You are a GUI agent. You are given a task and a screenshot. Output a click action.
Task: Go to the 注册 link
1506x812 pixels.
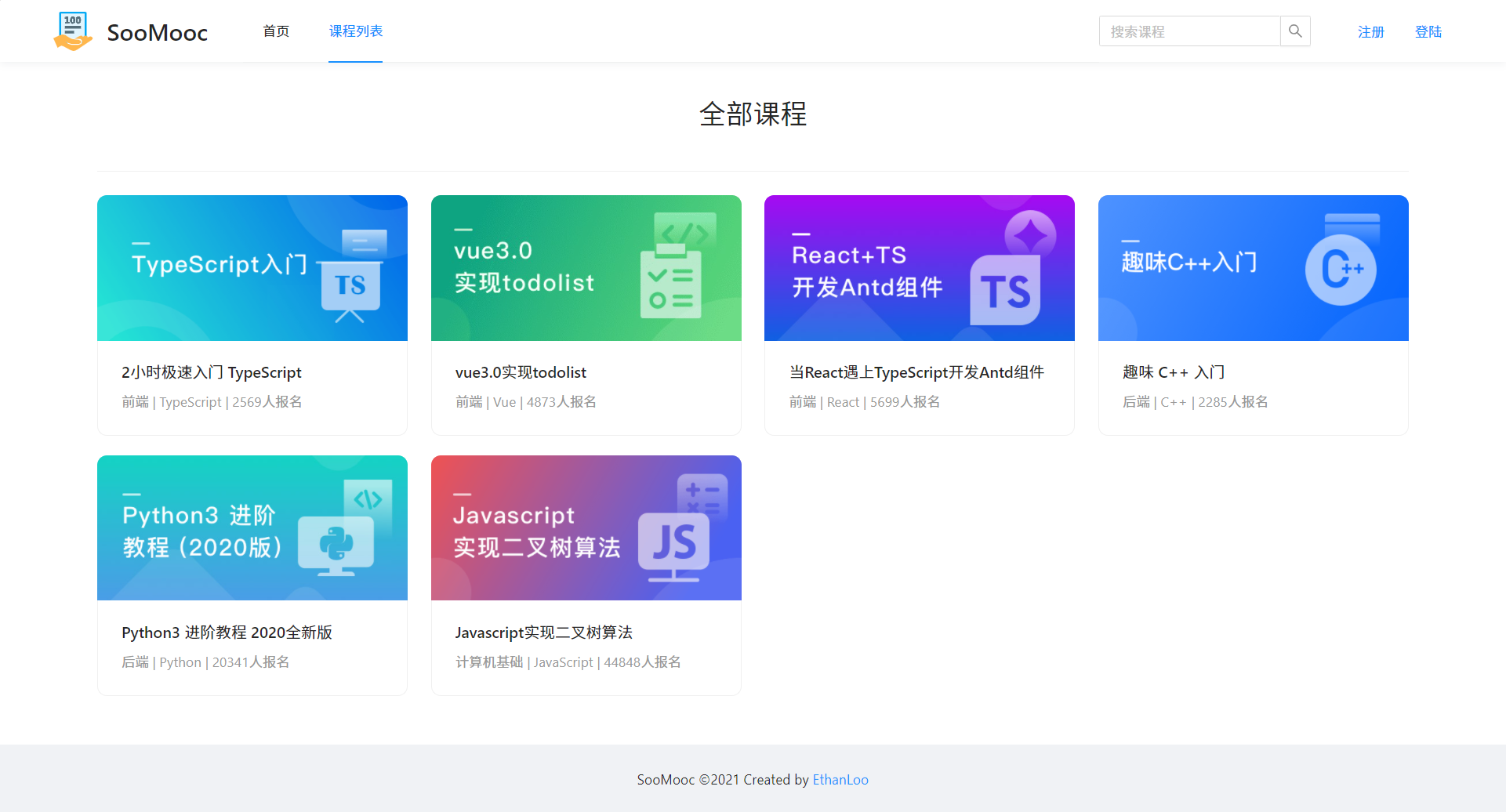(1371, 32)
